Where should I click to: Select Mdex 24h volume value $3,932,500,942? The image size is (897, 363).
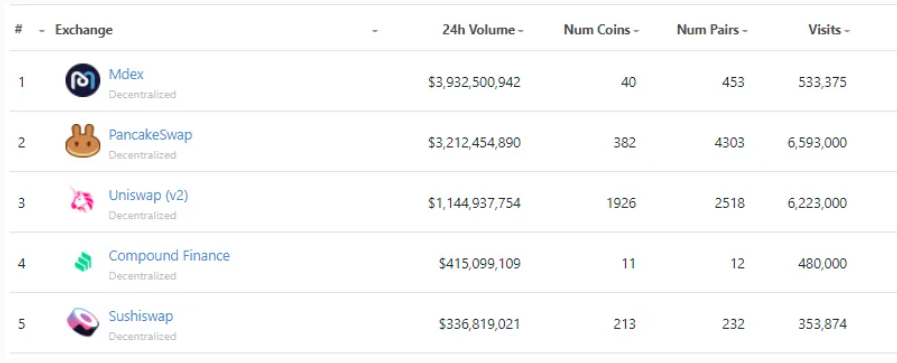coord(474,82)
